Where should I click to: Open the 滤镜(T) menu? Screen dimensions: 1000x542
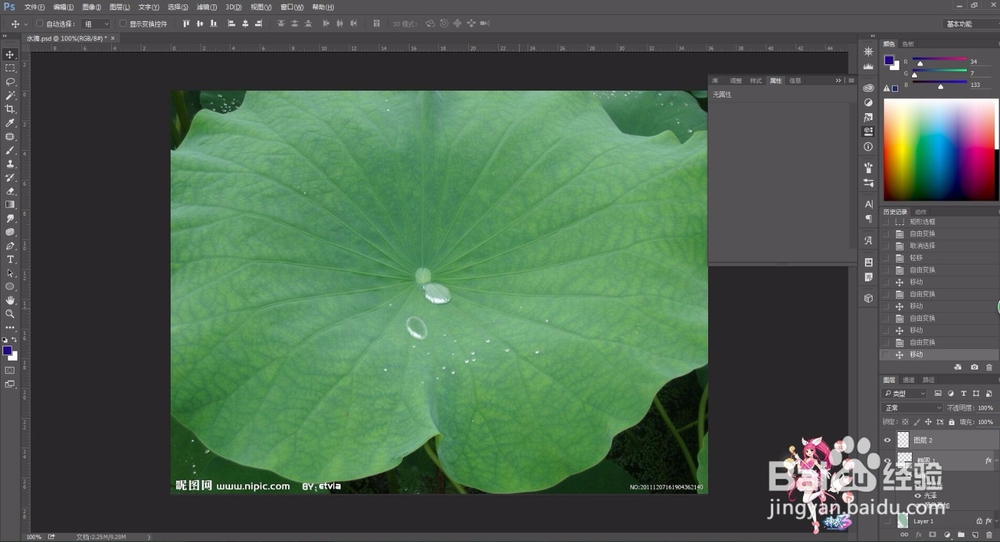point(207,7)
